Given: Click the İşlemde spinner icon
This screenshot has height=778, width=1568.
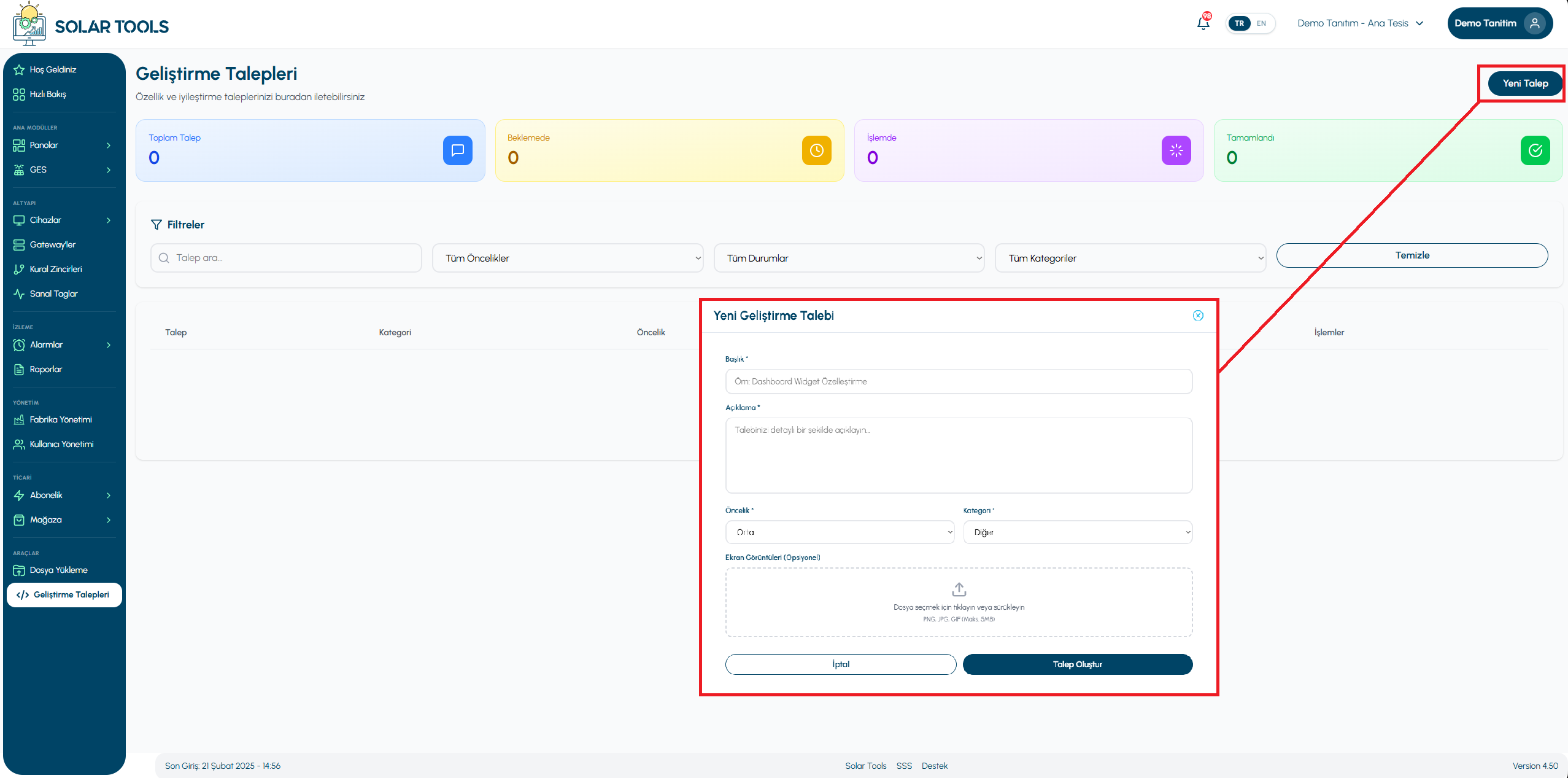Looking at the screenshot, I should 1176,150.
